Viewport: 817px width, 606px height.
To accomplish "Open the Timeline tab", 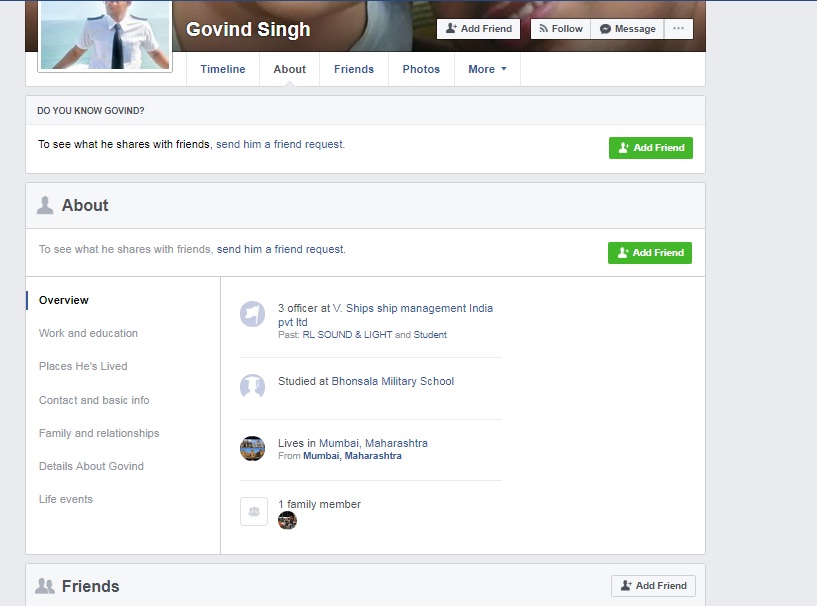I will coord(222,69).
